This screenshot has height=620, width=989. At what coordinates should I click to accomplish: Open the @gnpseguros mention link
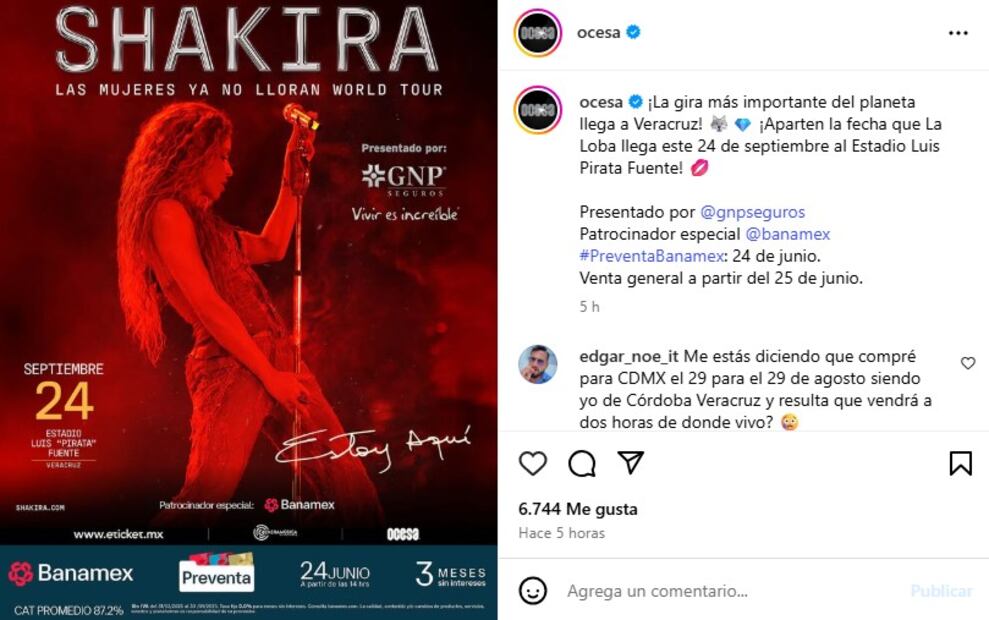[752, 212]
